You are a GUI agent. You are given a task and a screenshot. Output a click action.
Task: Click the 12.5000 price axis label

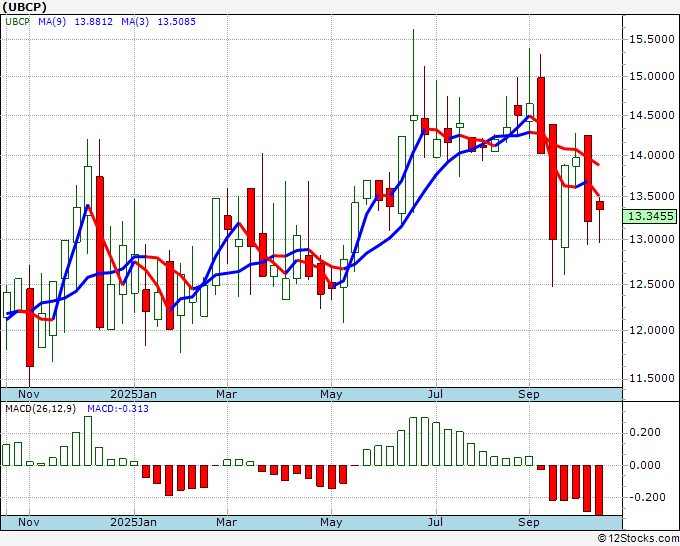(x=652, y=284)
